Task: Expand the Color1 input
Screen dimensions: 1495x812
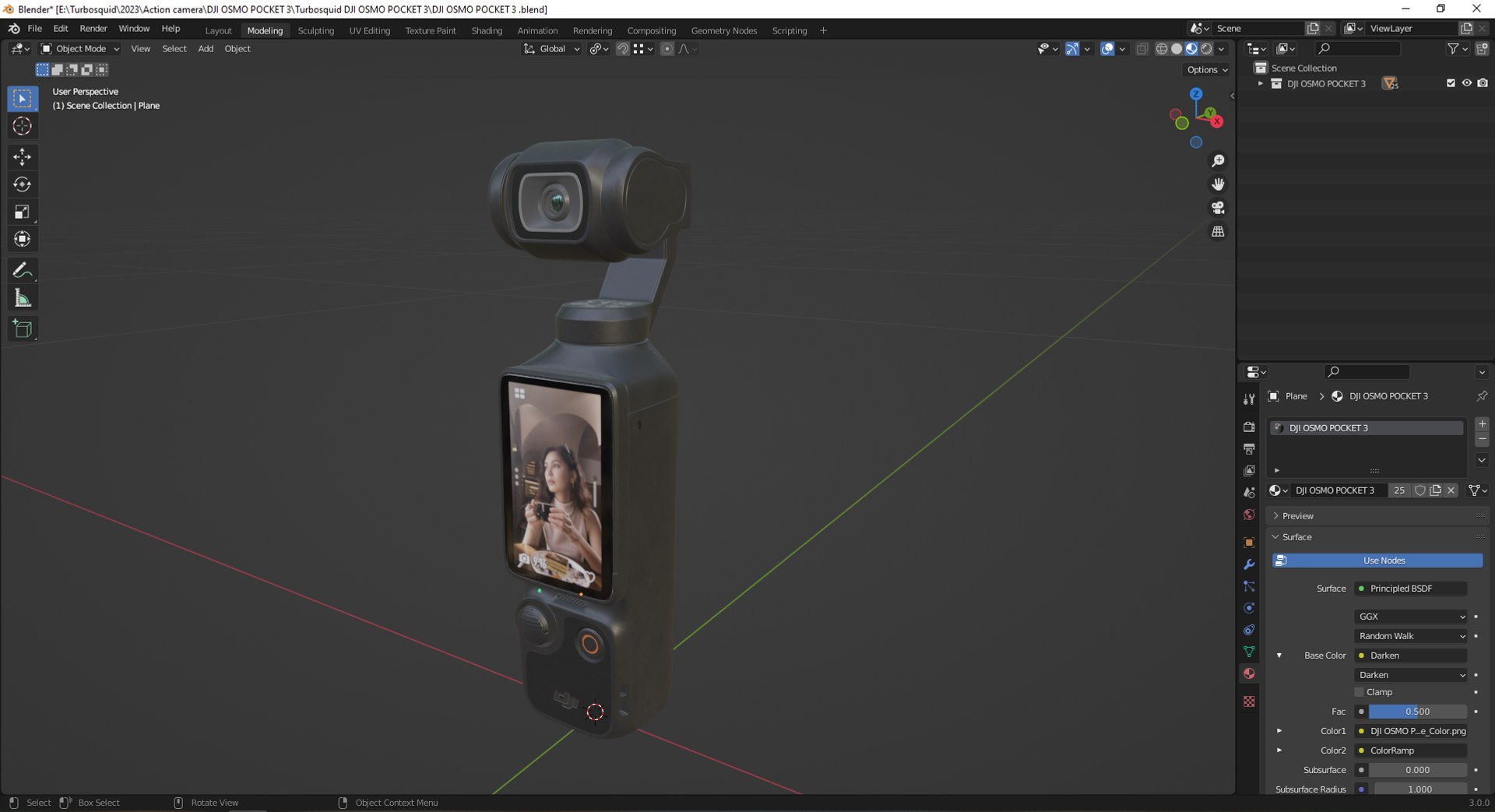Action: 1279,731
